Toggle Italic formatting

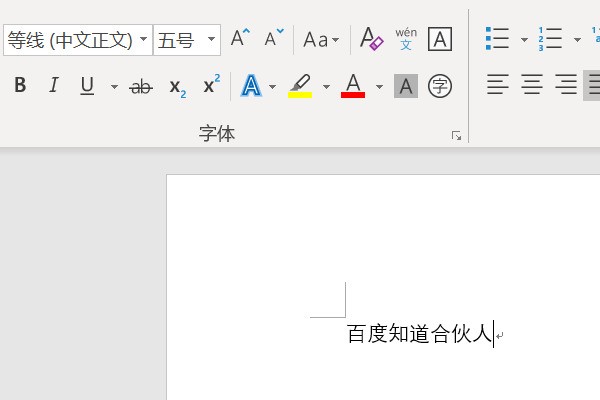(54, 85)
